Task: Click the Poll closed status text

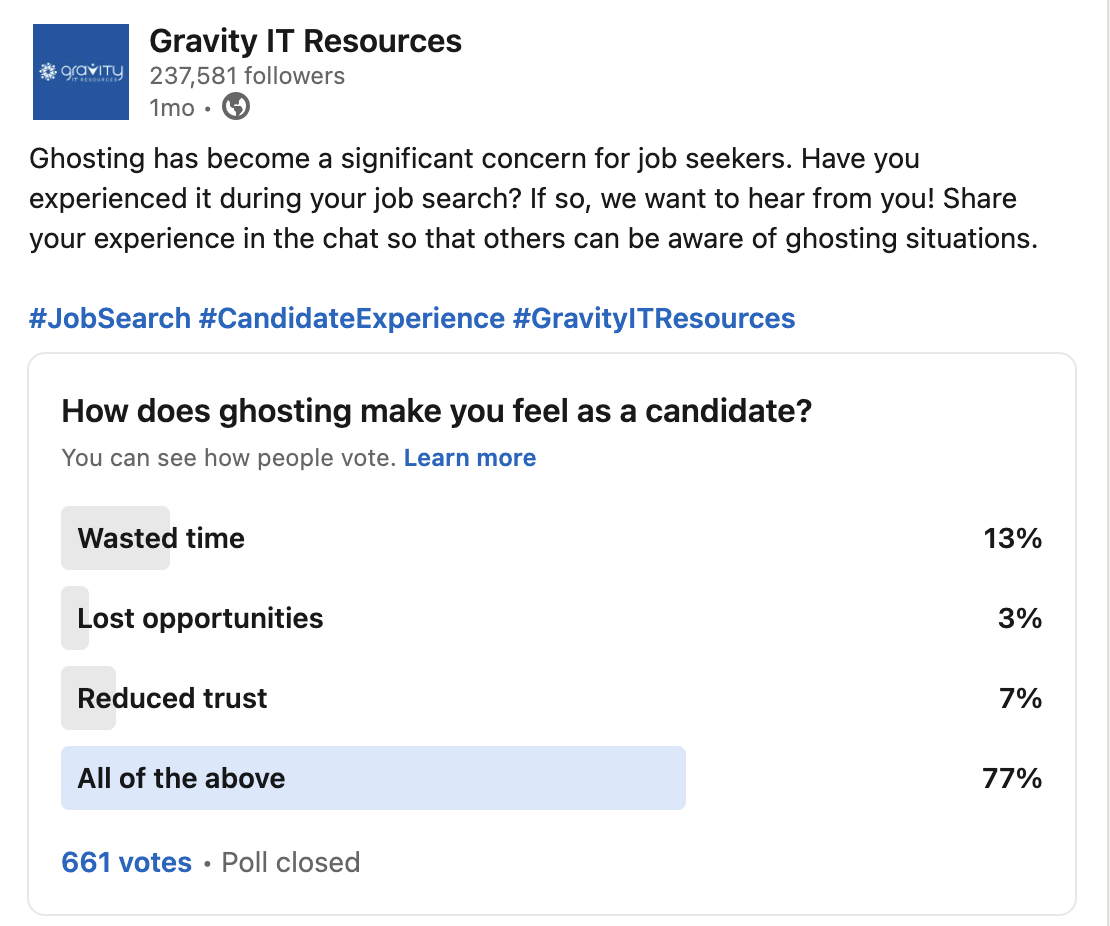Action: click(291, 862)
